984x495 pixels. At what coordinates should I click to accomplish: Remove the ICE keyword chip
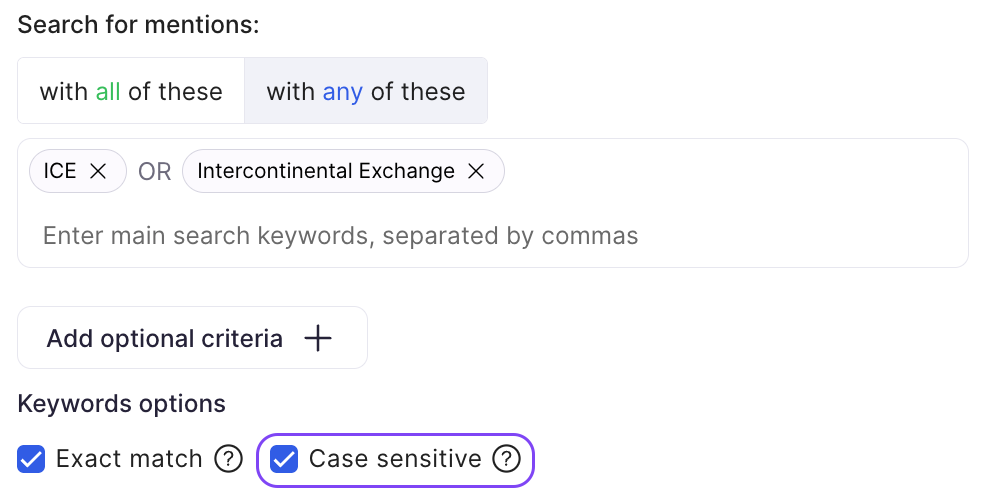coord(98,171)
